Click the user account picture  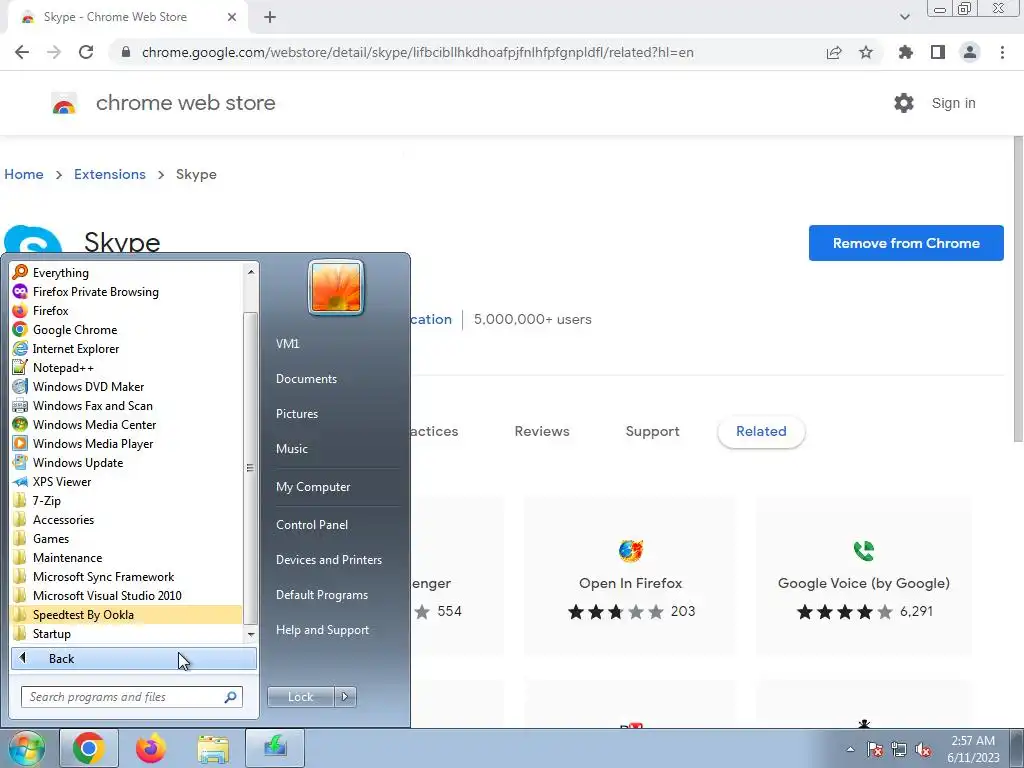336,287
